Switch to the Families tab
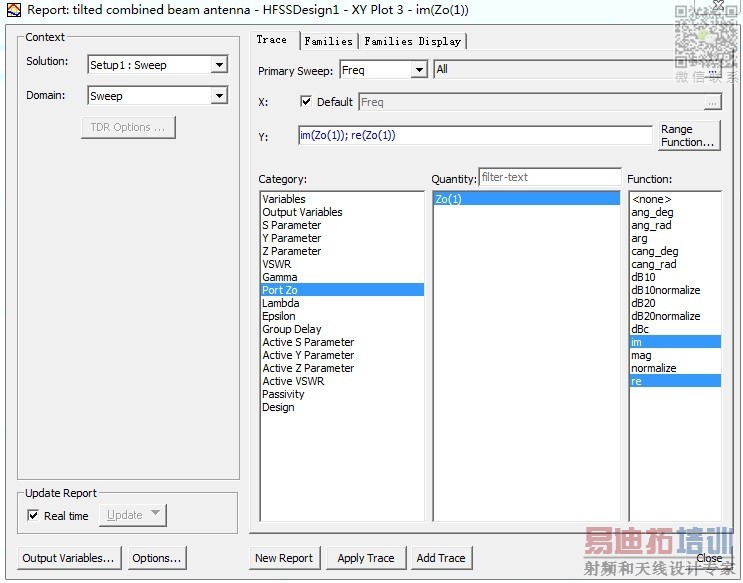The image size is (743, 583). [x=328, y=42]
